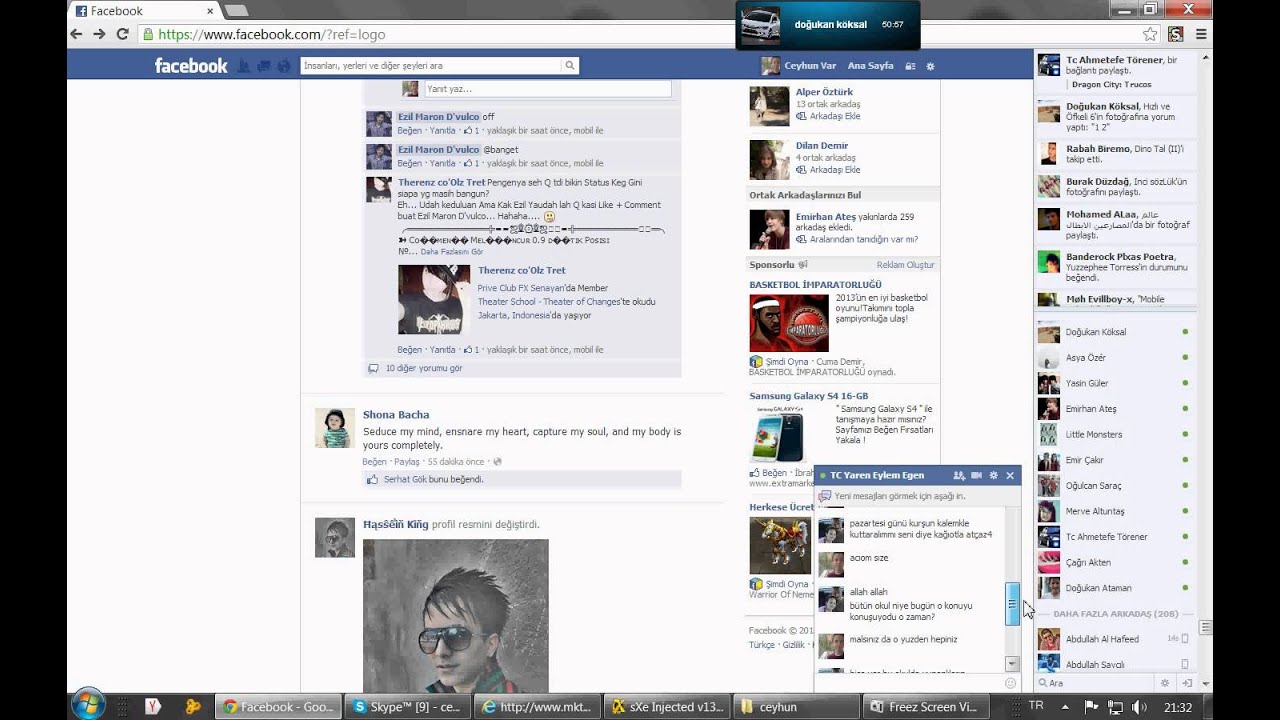The image size is (1280, 720).
Task: Share Shona Bacha's post via Paylaş
Action: coord(407,462)
